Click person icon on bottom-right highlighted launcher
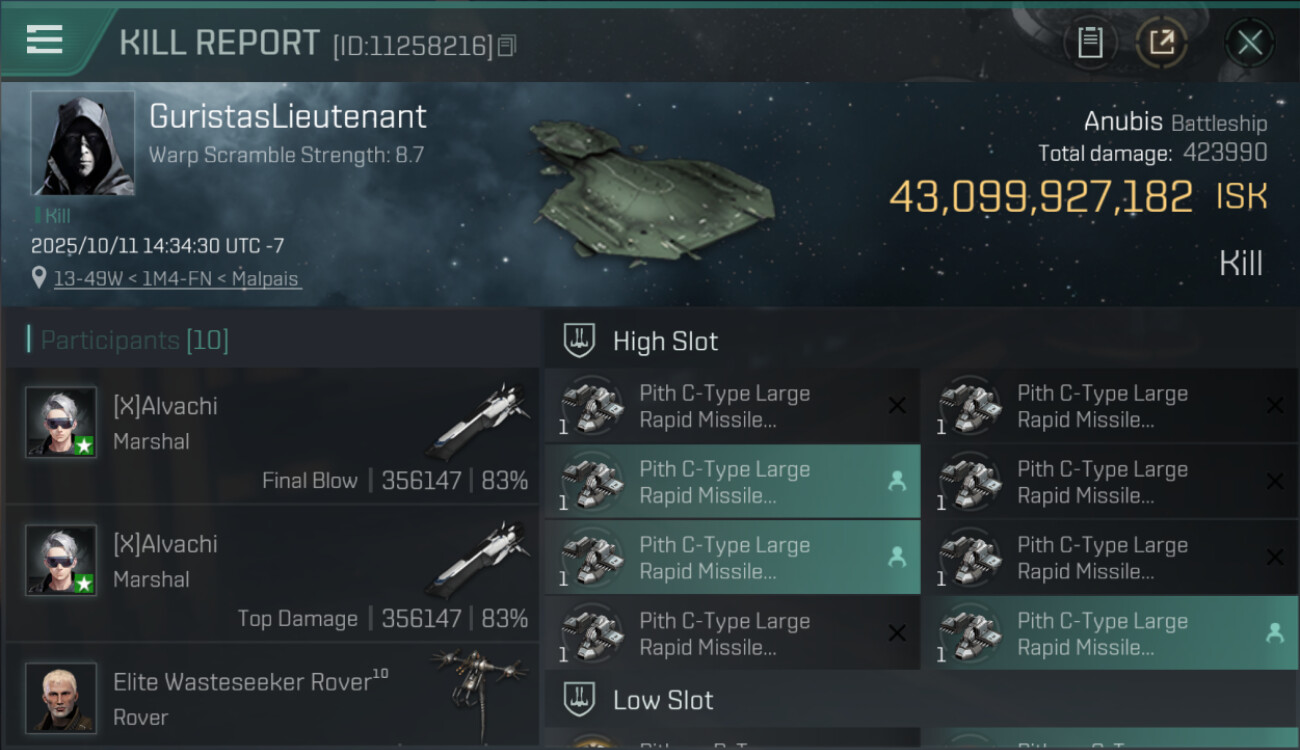The width and height of the screenshot is (1300, 750). click(1274, 633)
